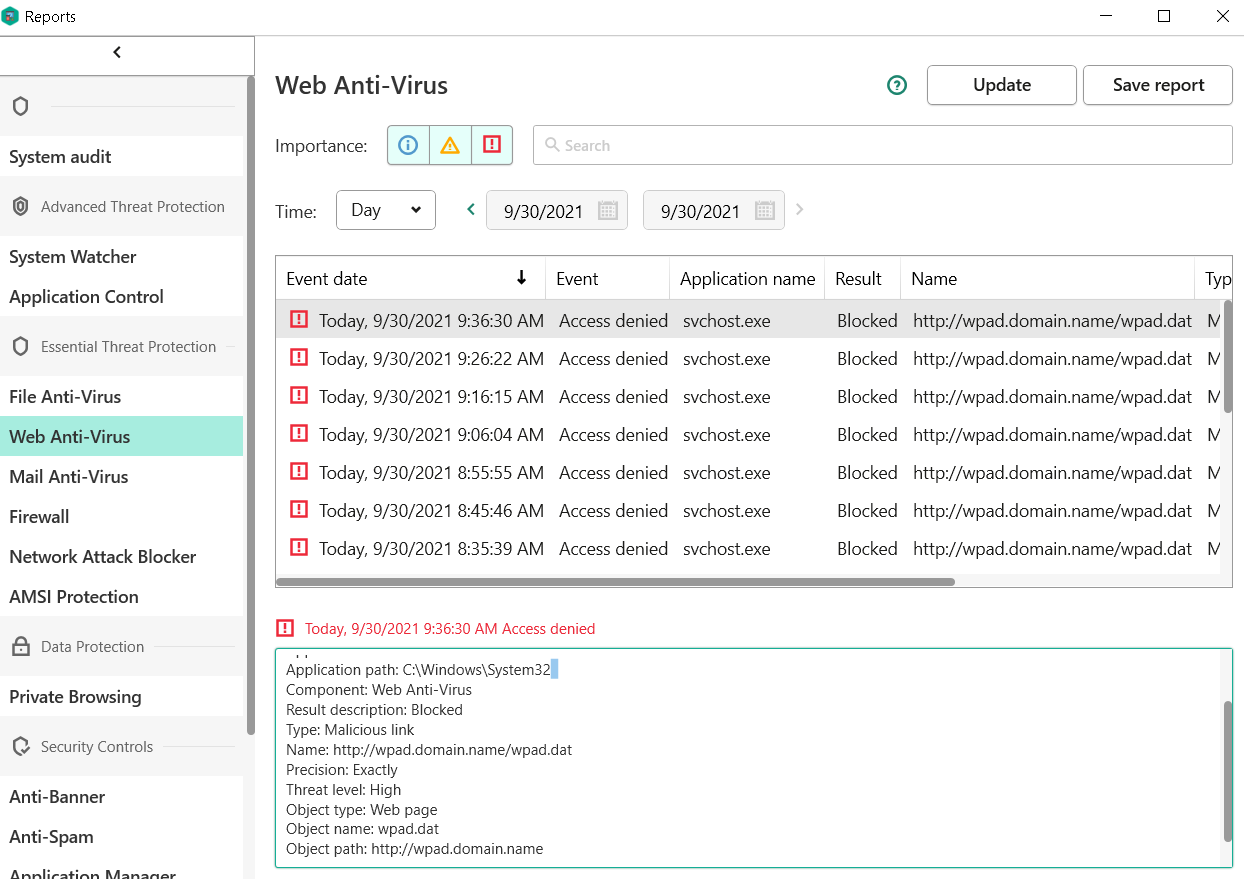1244x879 pixels.
Task: Click the Application path line in details
Action: pos(418,669)
